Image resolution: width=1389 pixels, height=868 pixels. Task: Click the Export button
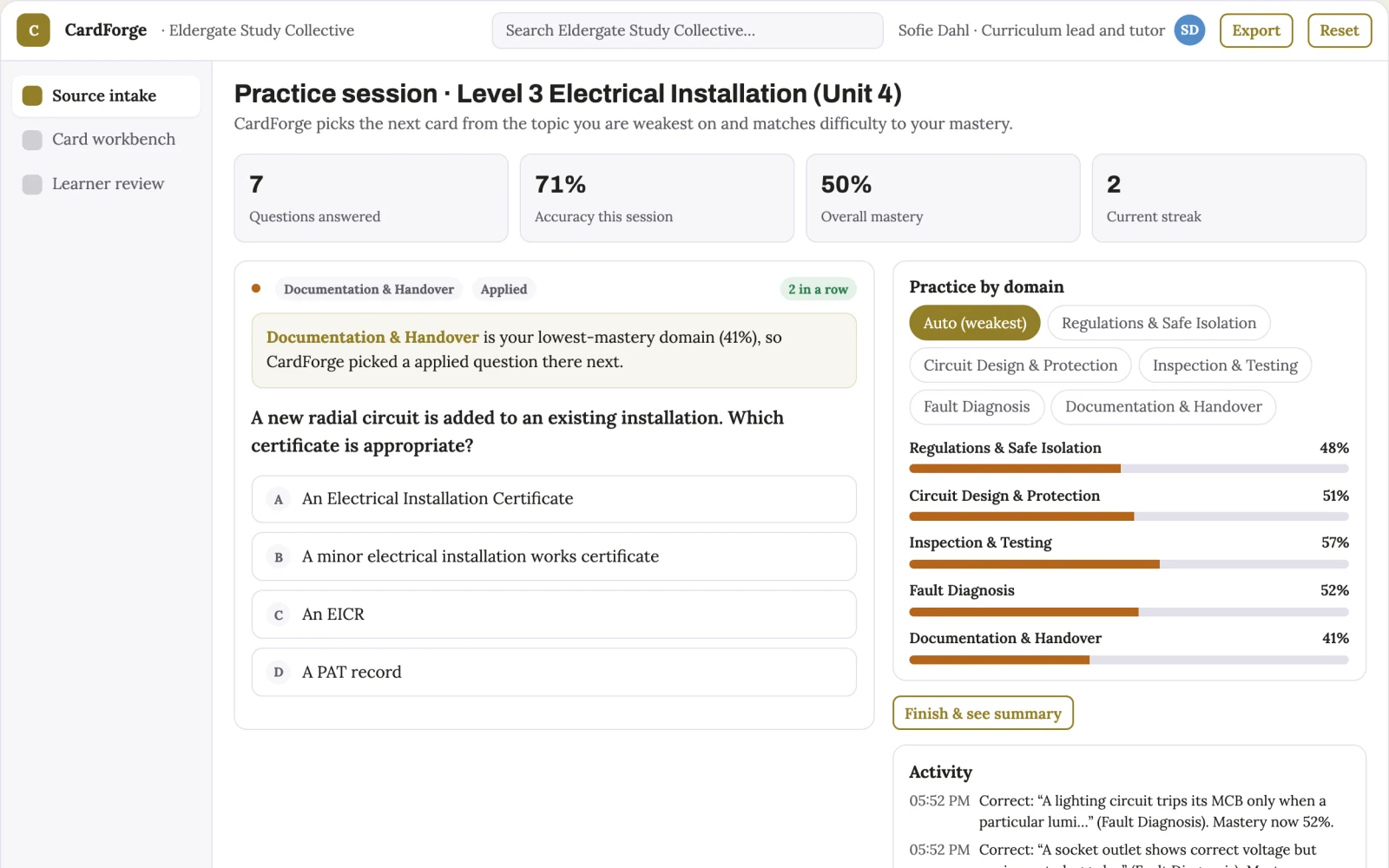point(1256,30)
